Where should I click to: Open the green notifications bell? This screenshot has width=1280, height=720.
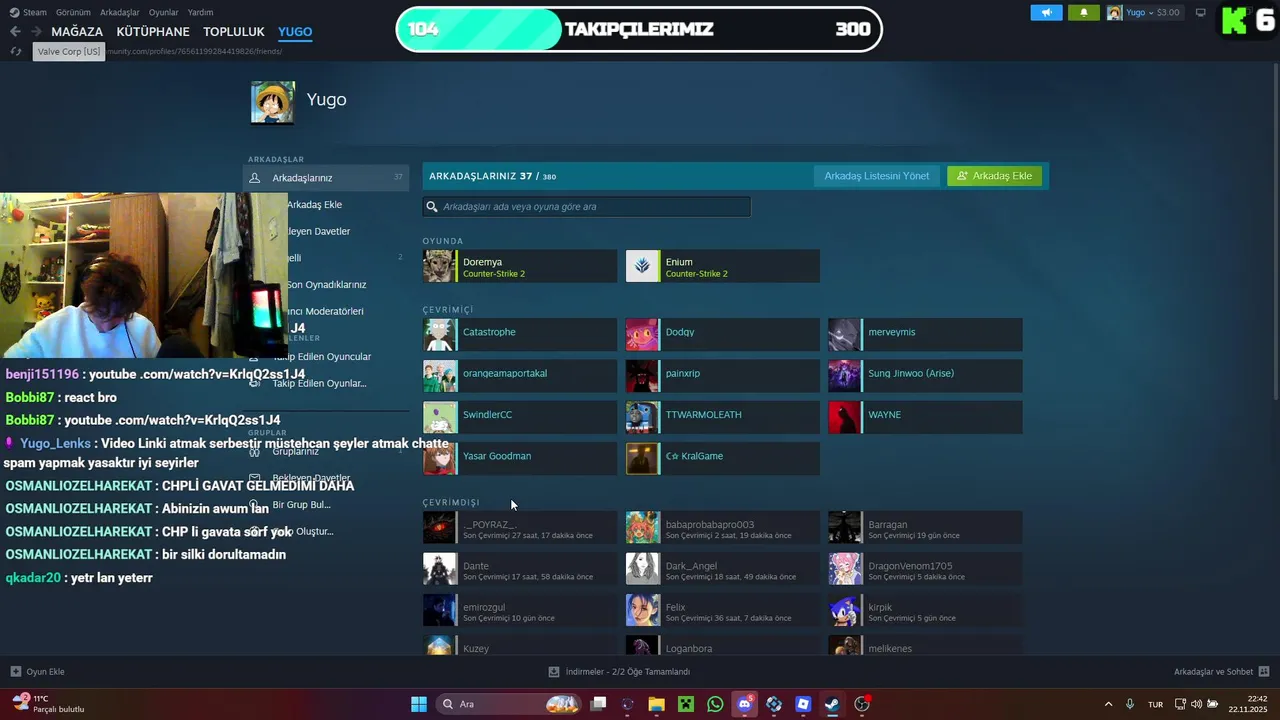(1083, 13)
